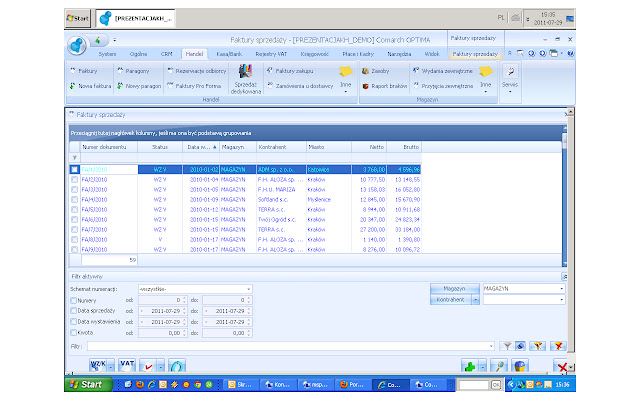The width and height of the screenshot is (640, 400).
Task: Switch to the Księgowość ribbon tab
Action: click(x=314, y=54)
